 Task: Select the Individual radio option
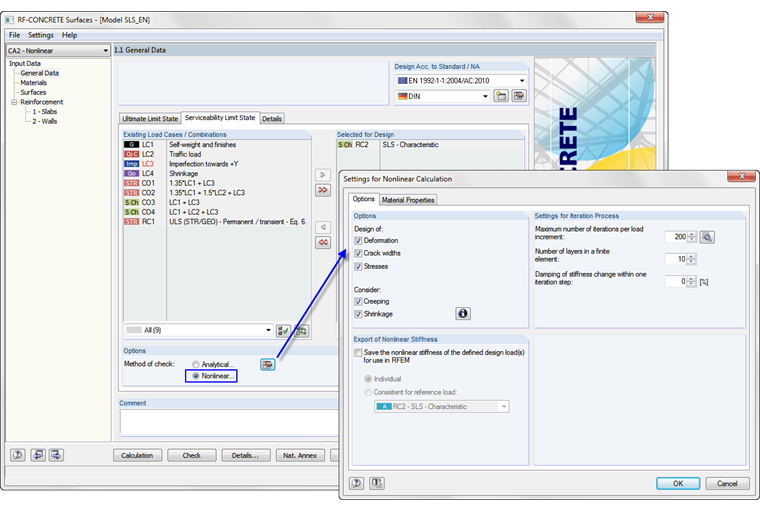click(368, 379)
